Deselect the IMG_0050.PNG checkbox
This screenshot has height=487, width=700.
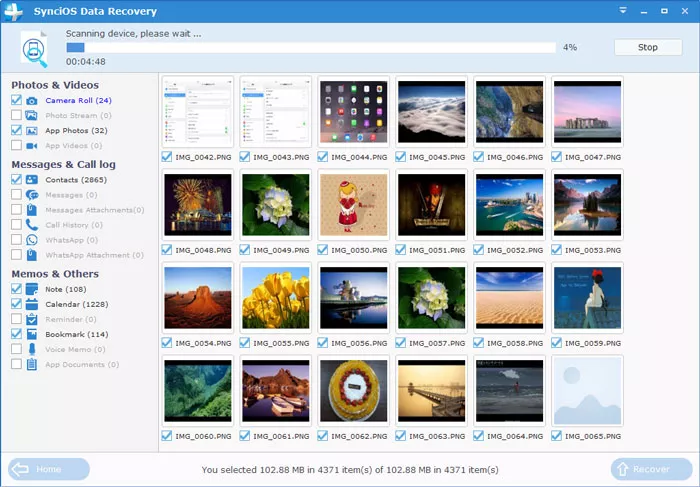[x=324, y=250]
